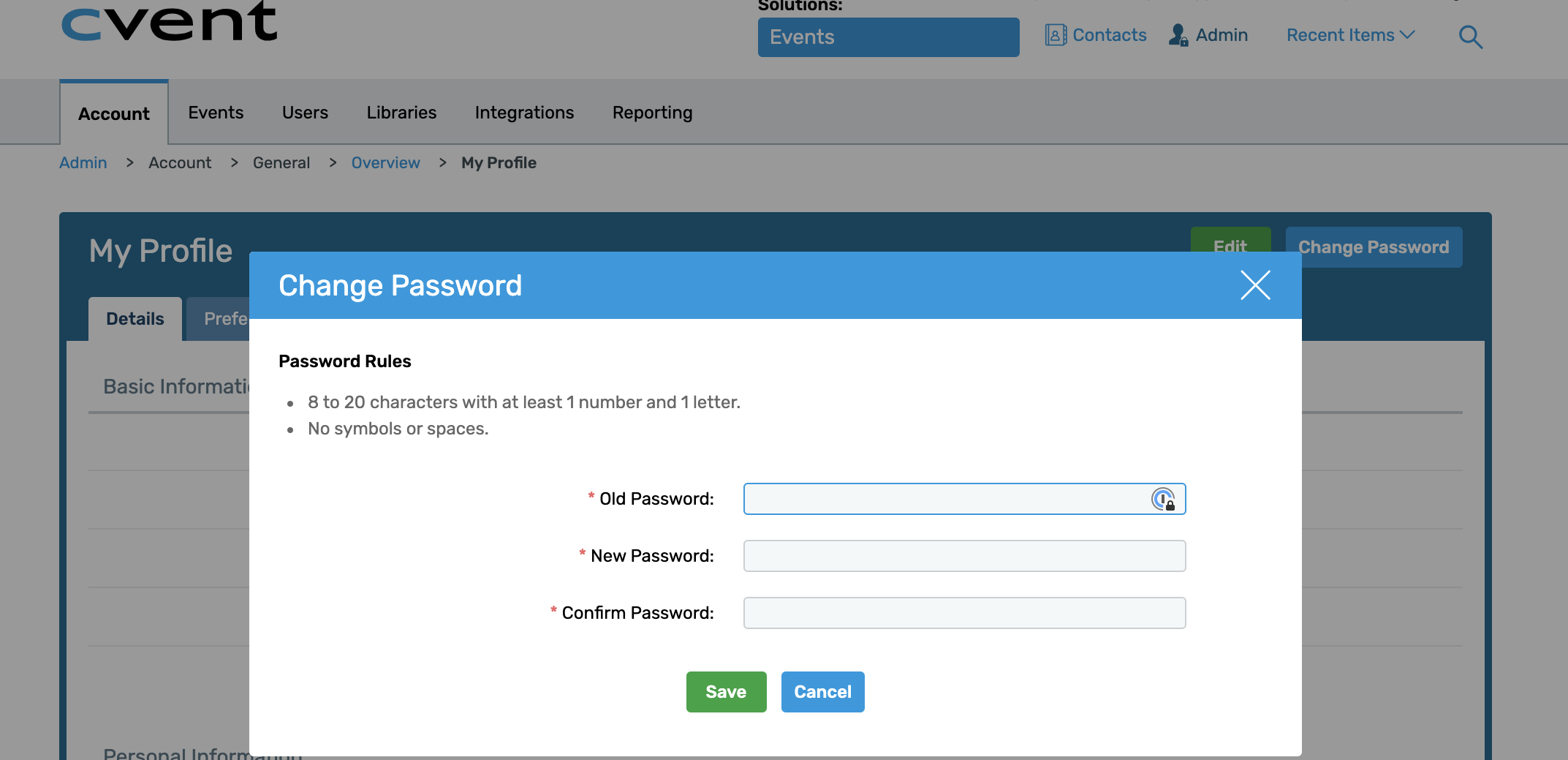The image size is (1568, 760).
Task: Follow the Overview breadcrumb link
Action: 385,162
